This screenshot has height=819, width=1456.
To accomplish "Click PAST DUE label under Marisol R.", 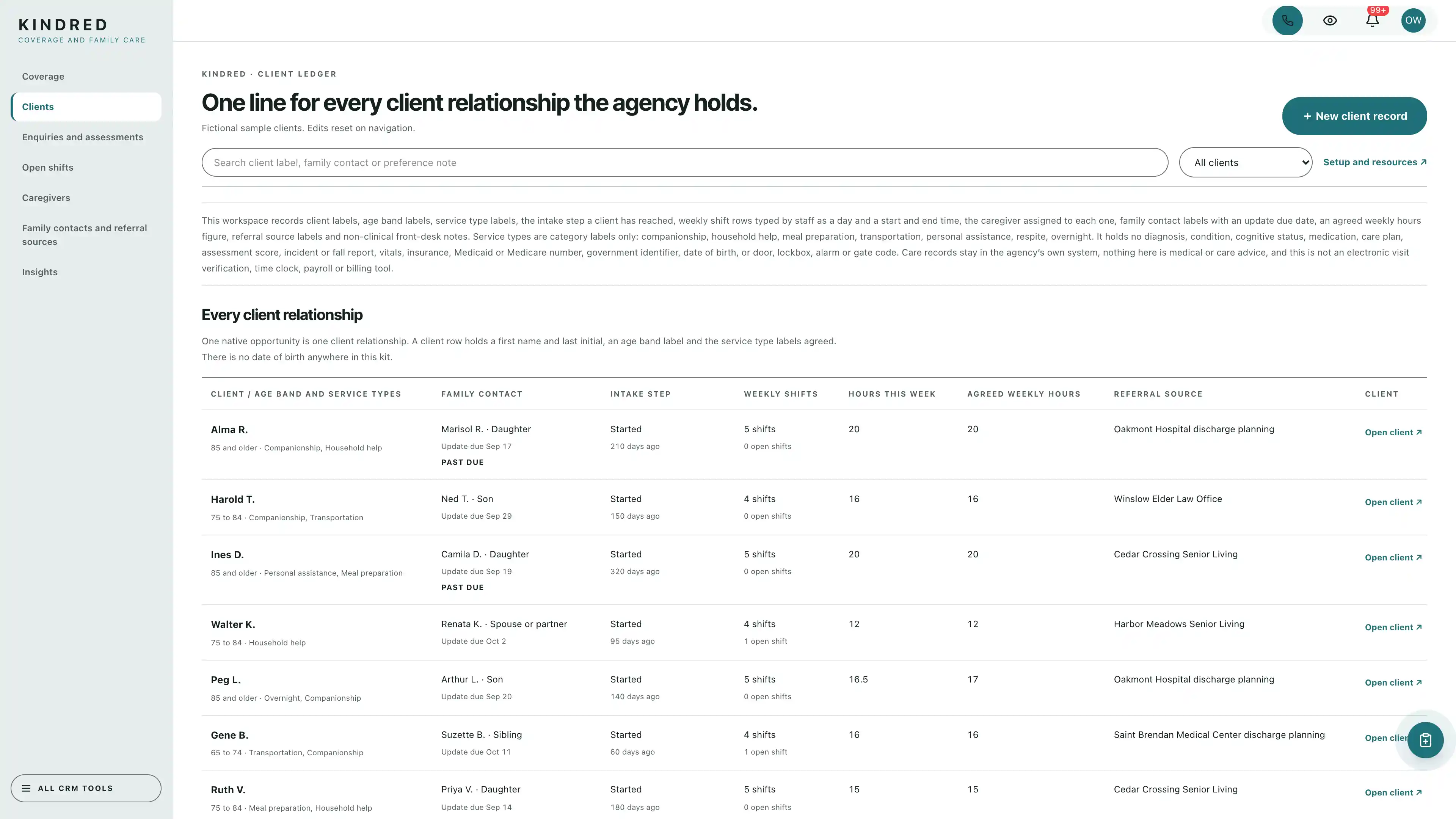I will [x=462, y=462].
